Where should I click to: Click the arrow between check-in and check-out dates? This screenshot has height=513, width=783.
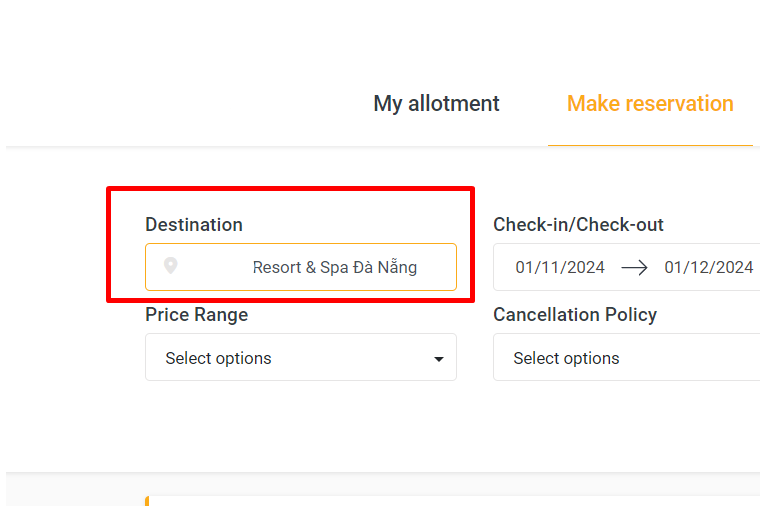tap(634, 267)
